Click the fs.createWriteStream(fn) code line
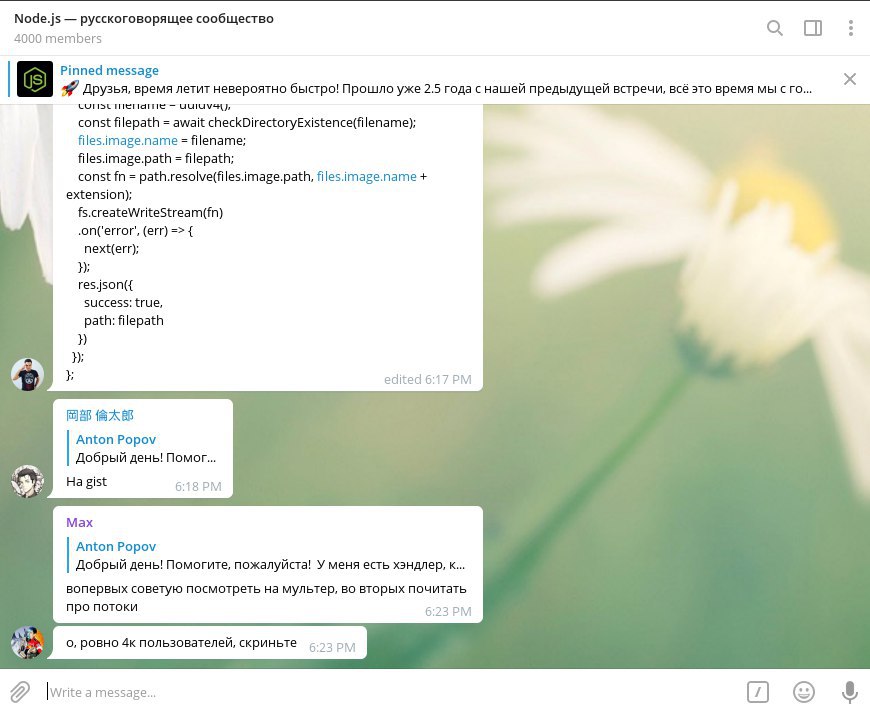The height and width of the screenshot is (709, 870). point(150,212)
